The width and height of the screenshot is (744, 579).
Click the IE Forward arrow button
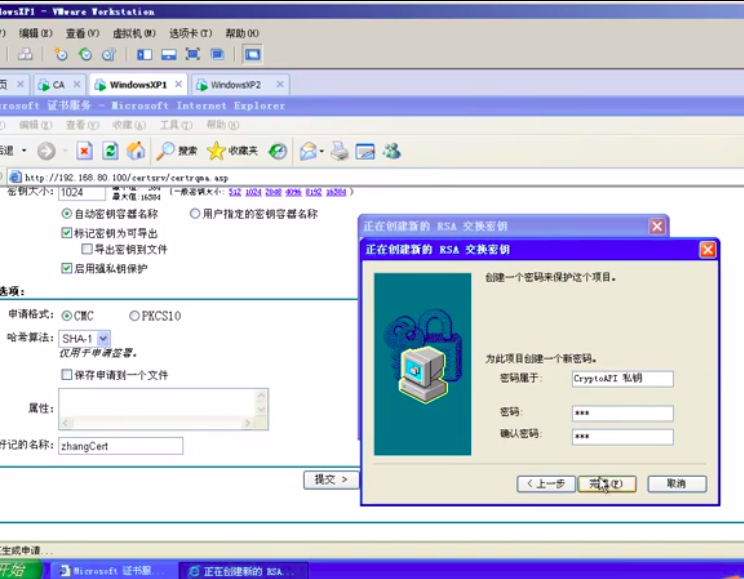[46, 151]
